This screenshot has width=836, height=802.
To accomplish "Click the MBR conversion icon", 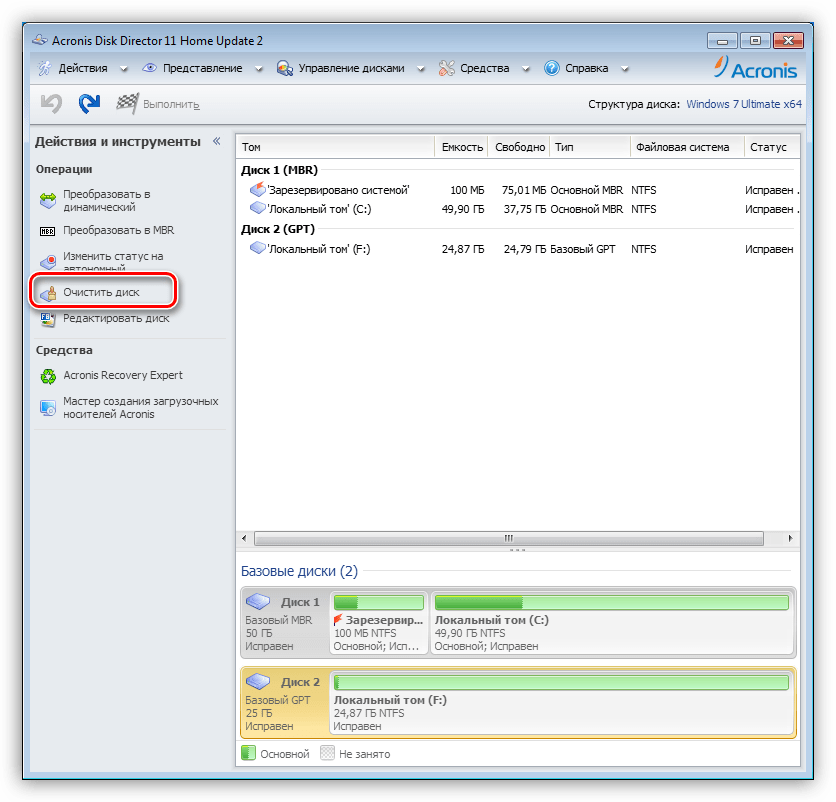I will click(x=48, y=231).
